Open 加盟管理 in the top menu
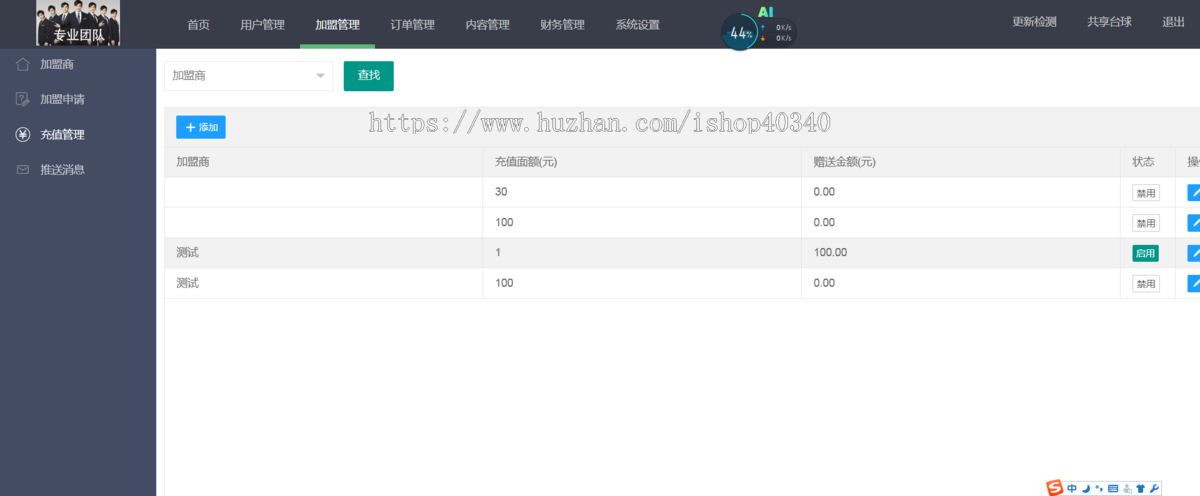1200x496 pixels. 337,25
